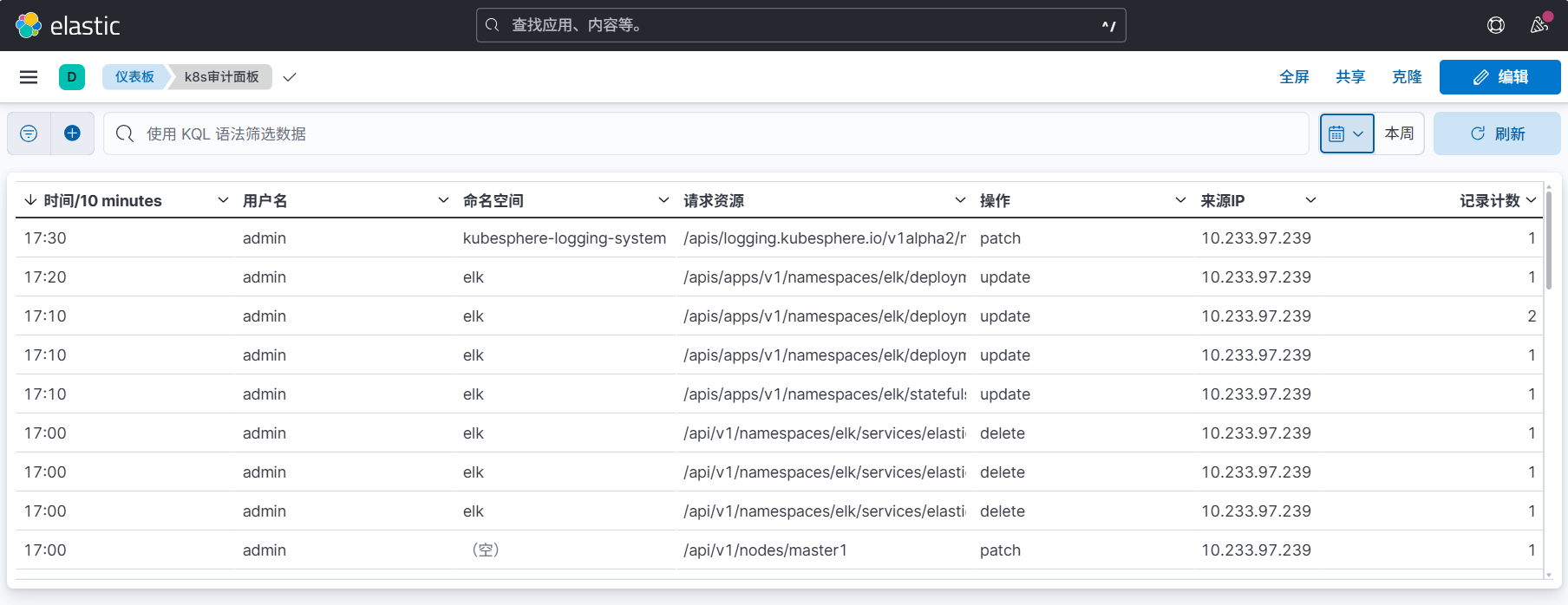
Task: Click the kubesphere-logging-system namespace cell
Action: (565, 238)
